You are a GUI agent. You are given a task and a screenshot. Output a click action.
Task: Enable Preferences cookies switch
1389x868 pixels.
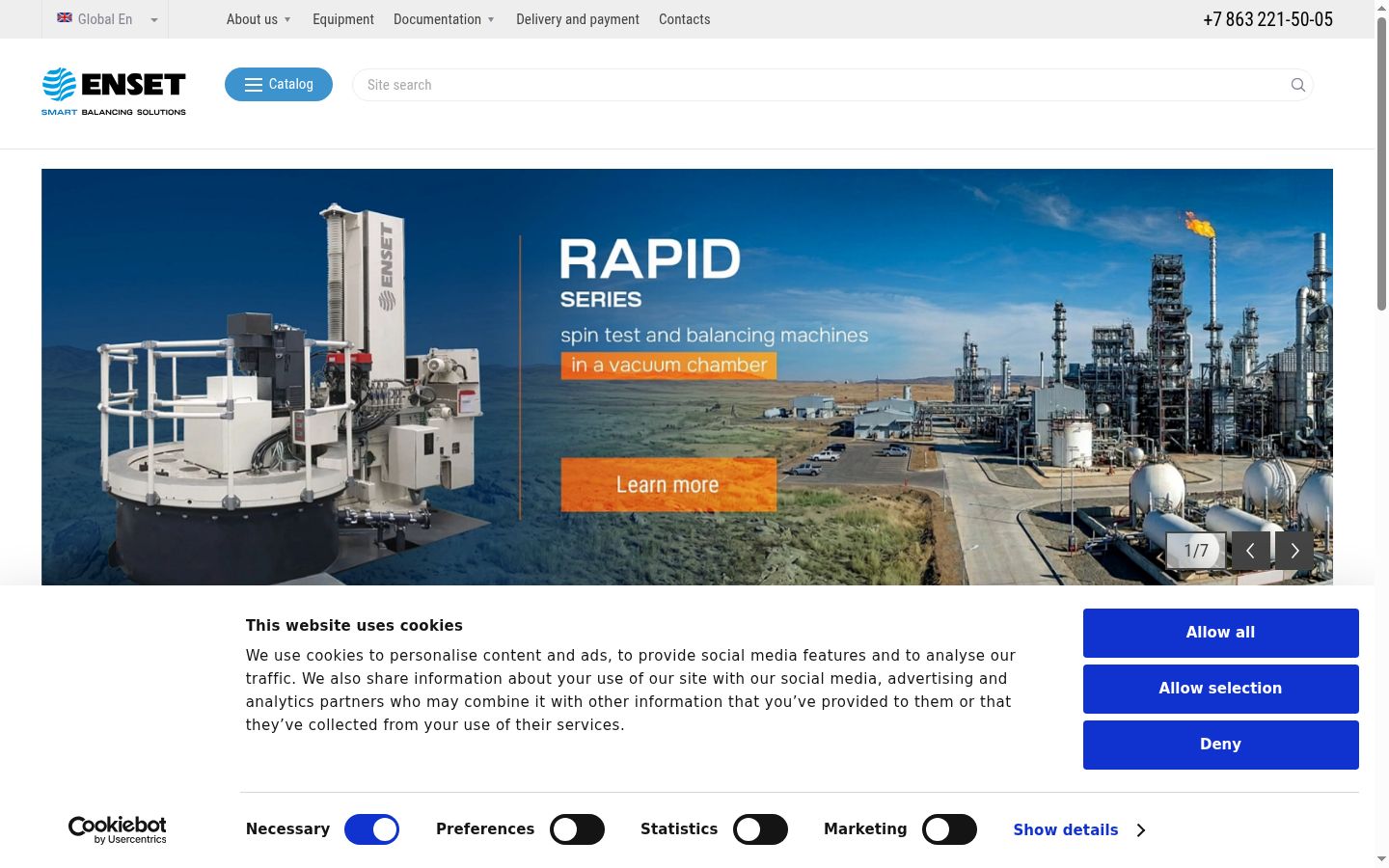click(577, 829)
